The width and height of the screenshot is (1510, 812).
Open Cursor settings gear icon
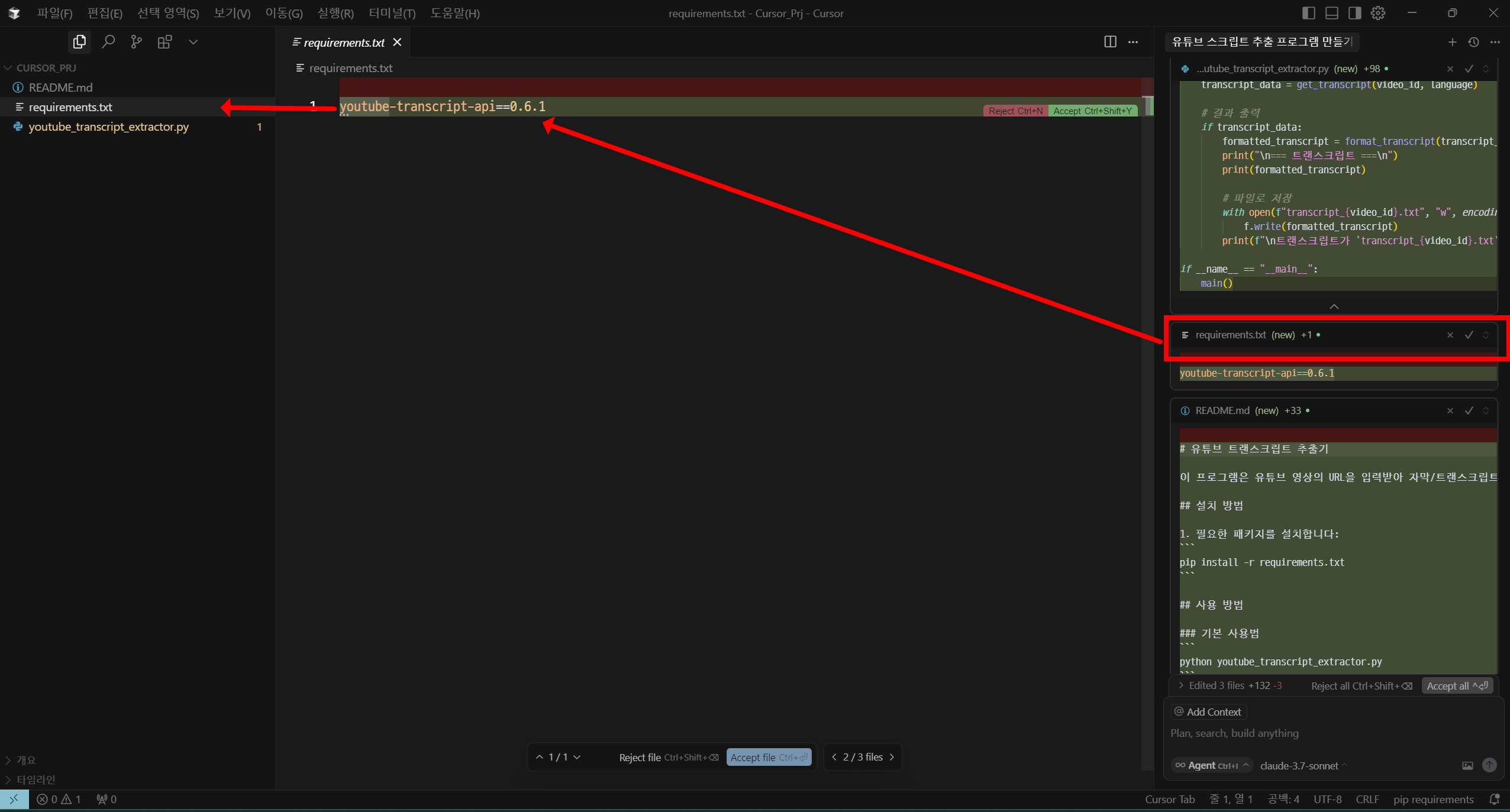click(1378, 13)
